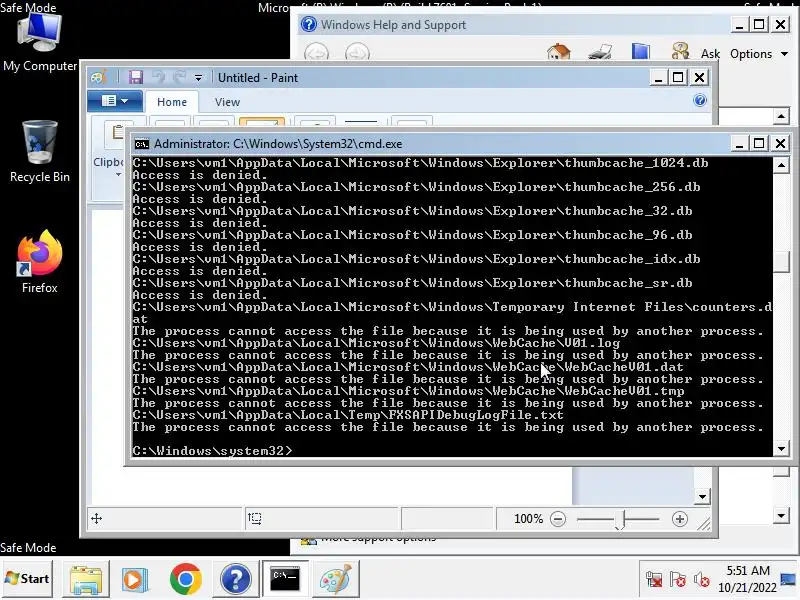The image size is (800, 600).
Task: Click the cmd window scrollbar thumb
Action: click(x=781, y=262)
